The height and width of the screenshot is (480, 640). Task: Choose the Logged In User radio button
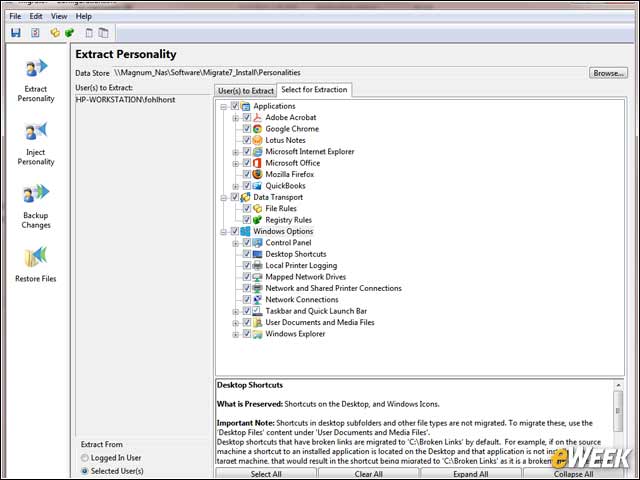click(84, 458)
